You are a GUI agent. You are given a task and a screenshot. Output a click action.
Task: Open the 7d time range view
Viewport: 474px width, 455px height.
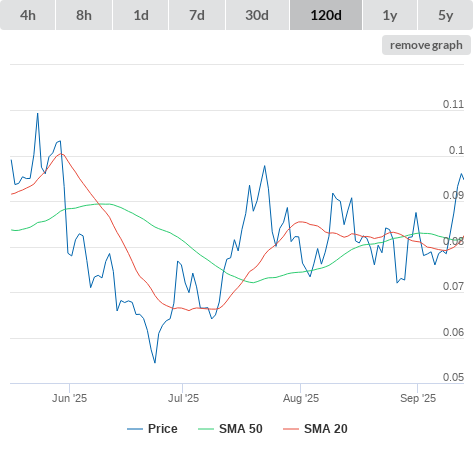[197, 15]
